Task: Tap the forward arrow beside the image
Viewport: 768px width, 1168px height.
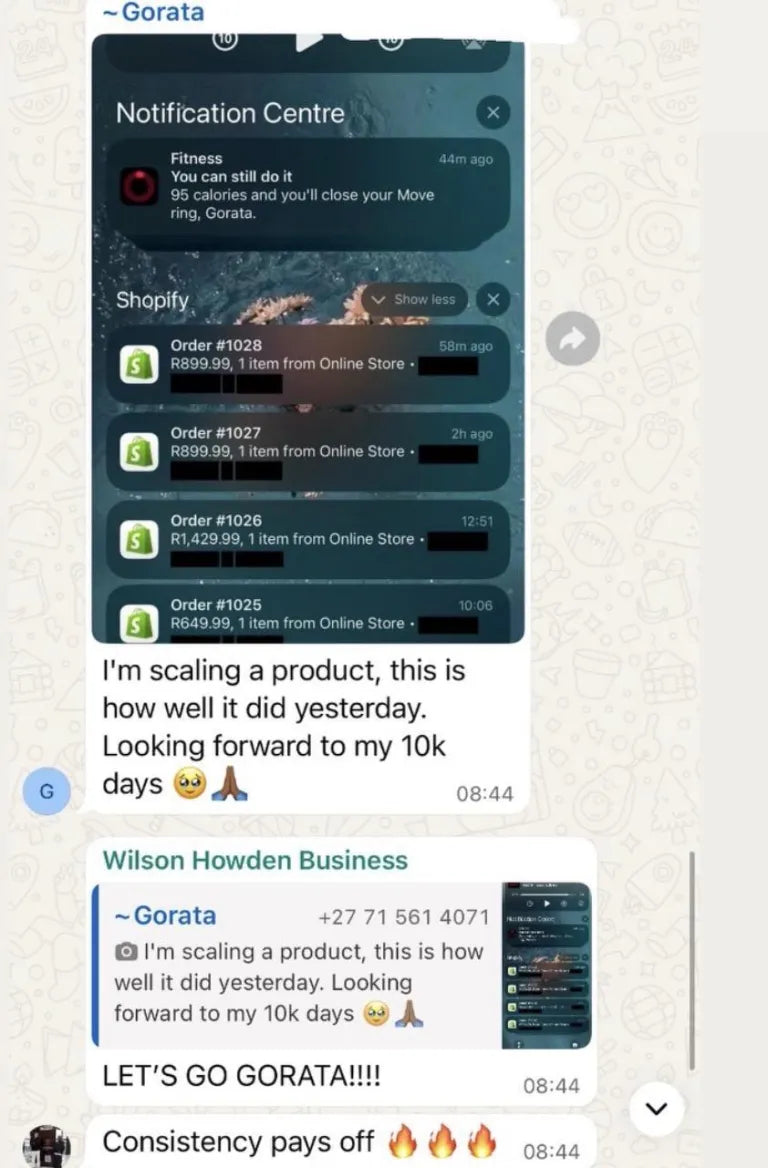Action: (572, 338)
